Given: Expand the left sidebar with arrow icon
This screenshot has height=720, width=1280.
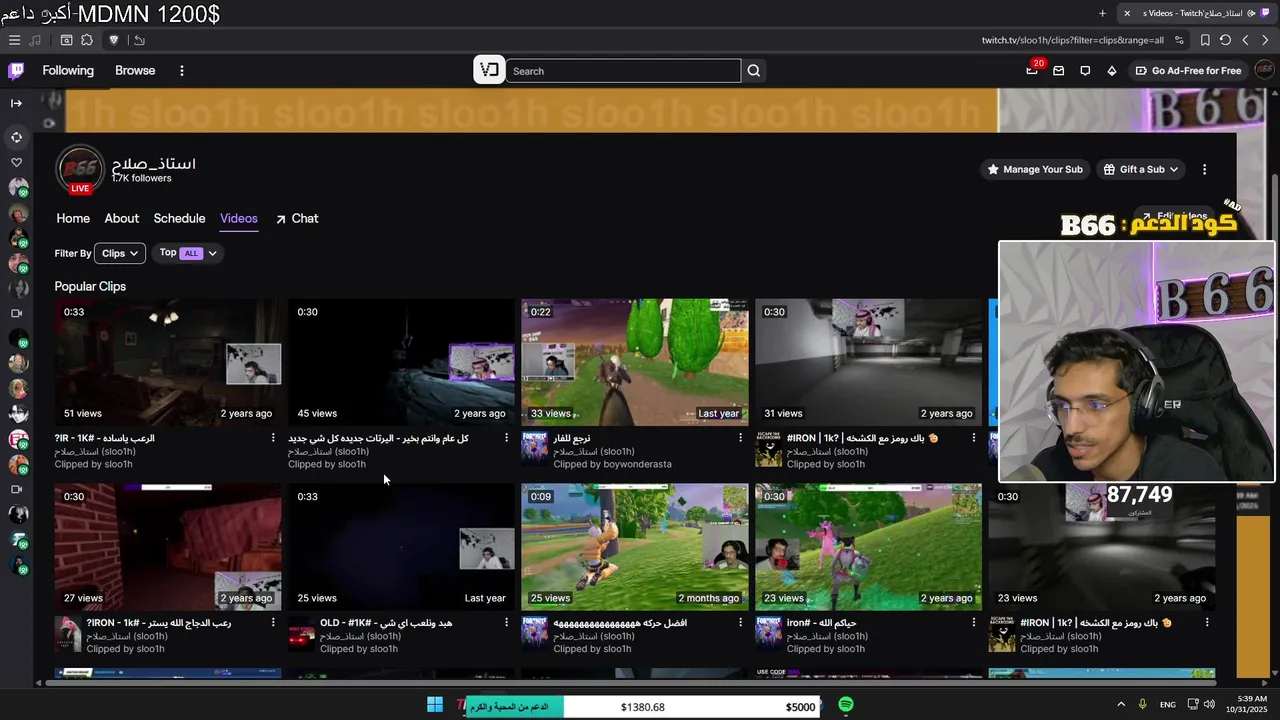Looking at the screenshot, I should coord(16,103).
